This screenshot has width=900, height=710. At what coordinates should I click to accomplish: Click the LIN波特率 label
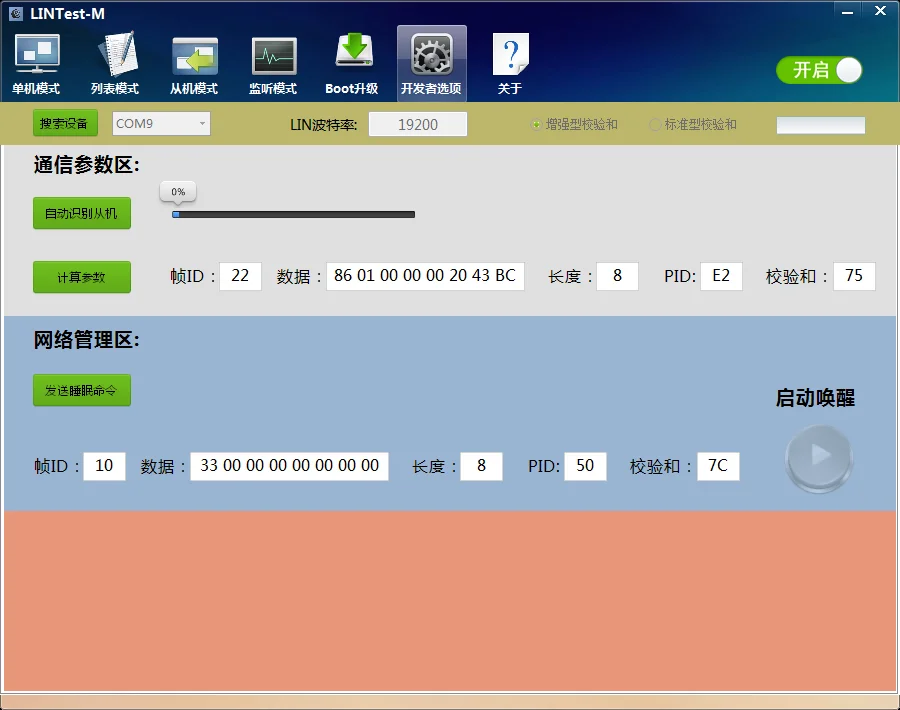[x=324, y=125]
